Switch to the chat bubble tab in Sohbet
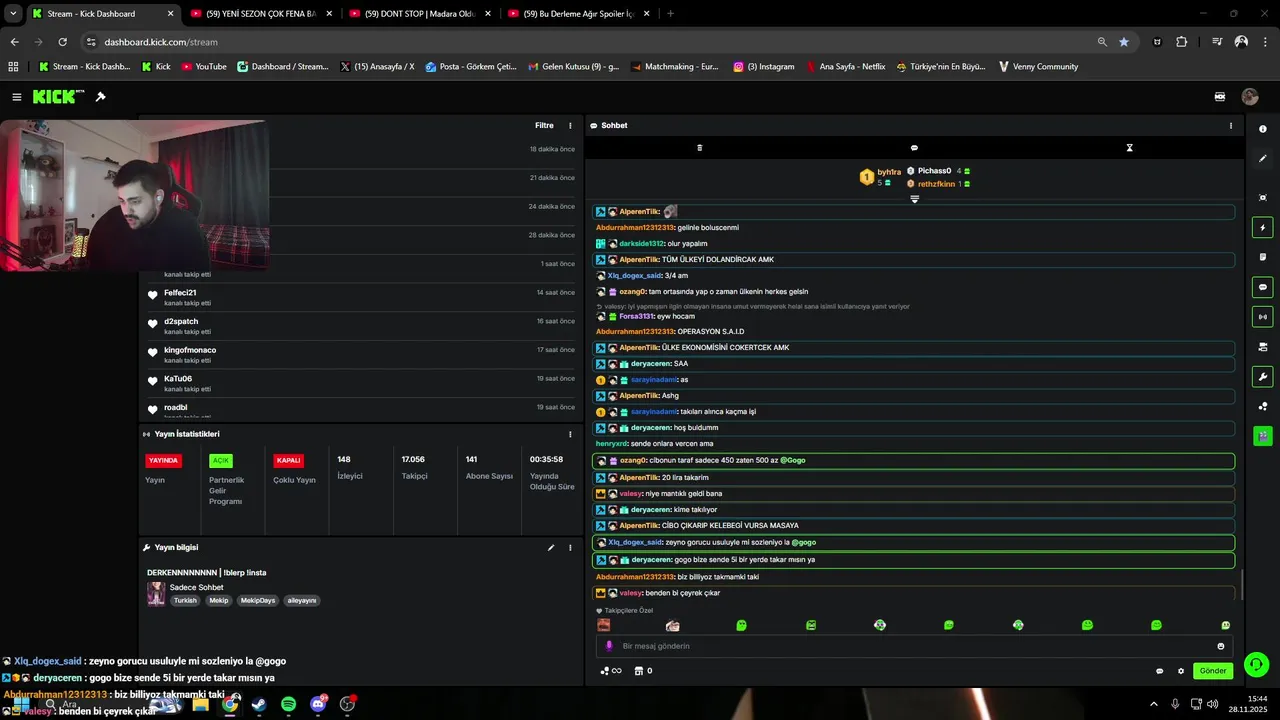Image resolution: width=1280 pixels, height=720 pixels. tap(914, 148)
